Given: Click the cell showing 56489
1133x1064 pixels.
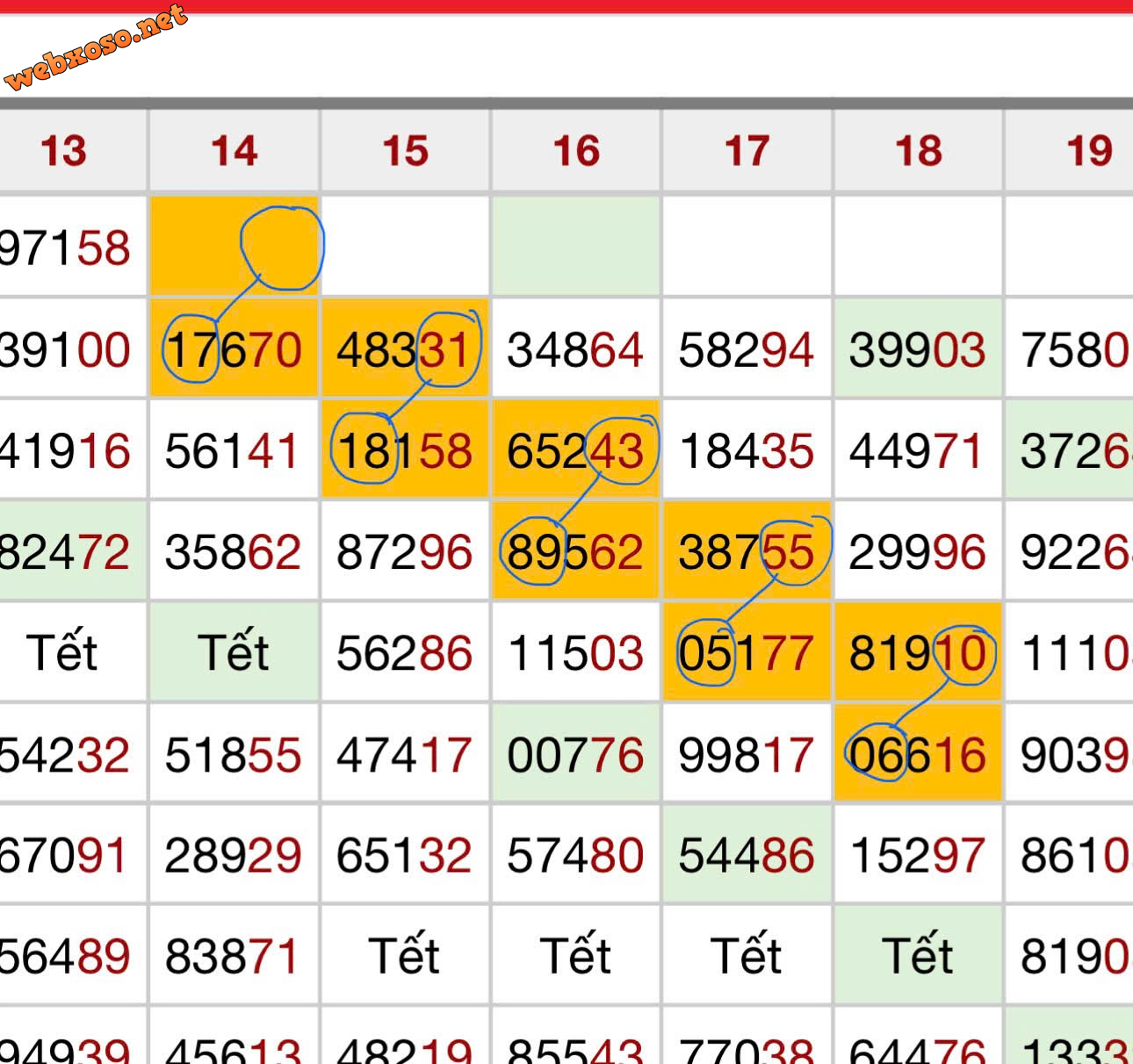Looking at the screenshot, I should coord(72,955).
